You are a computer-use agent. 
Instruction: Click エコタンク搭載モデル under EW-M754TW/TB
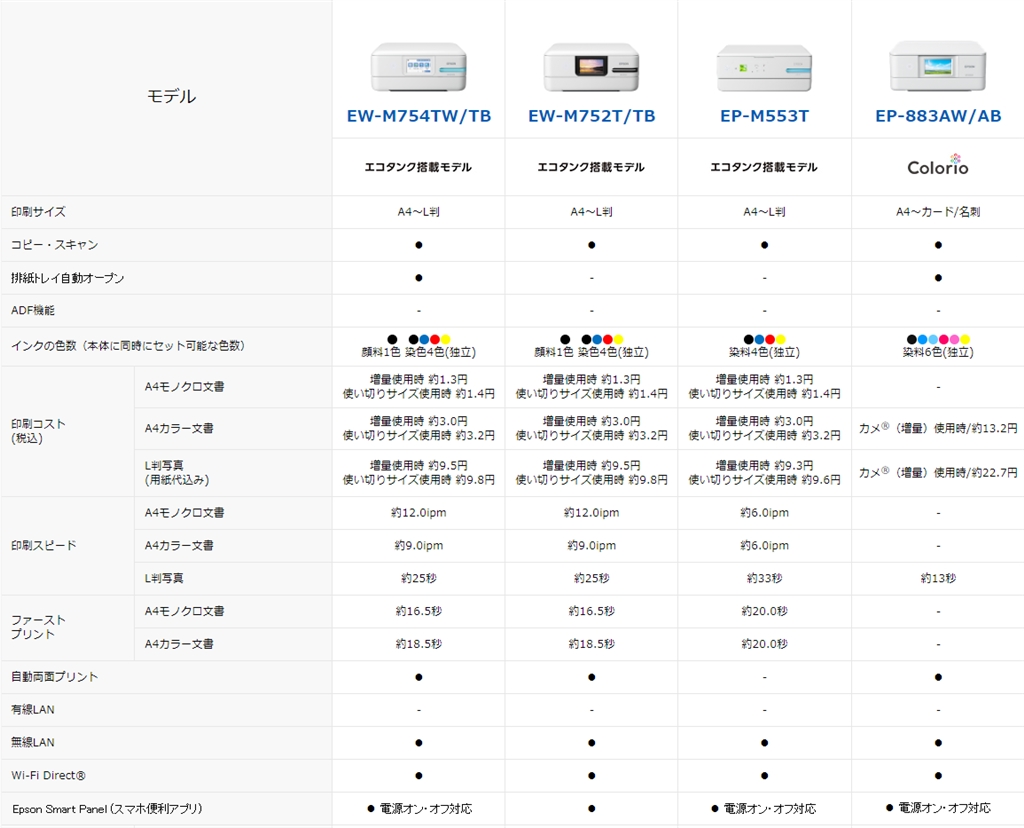tap(418, 167)
